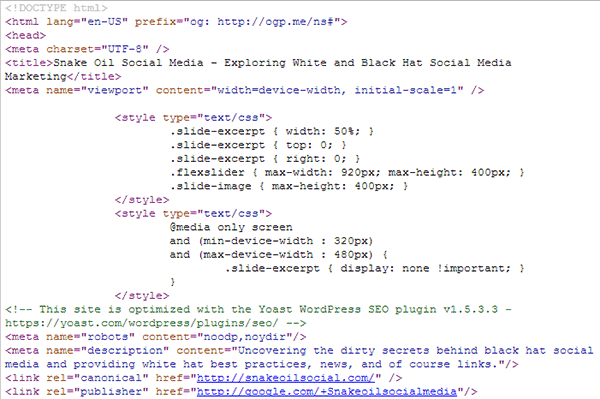Click the opening head tag
The image size is (600, 399).
point(25,35)
